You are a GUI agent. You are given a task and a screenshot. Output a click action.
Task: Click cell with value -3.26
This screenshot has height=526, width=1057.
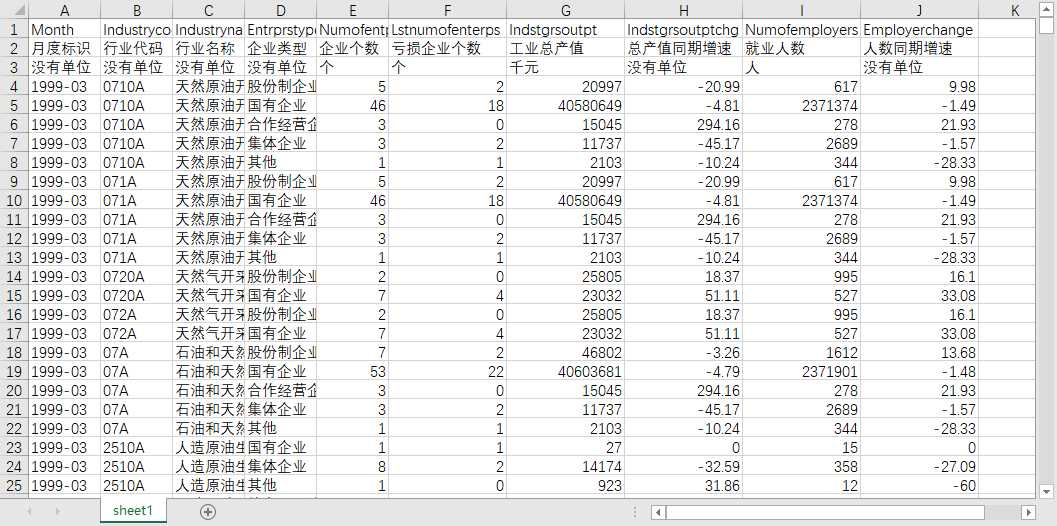point(684,353)
